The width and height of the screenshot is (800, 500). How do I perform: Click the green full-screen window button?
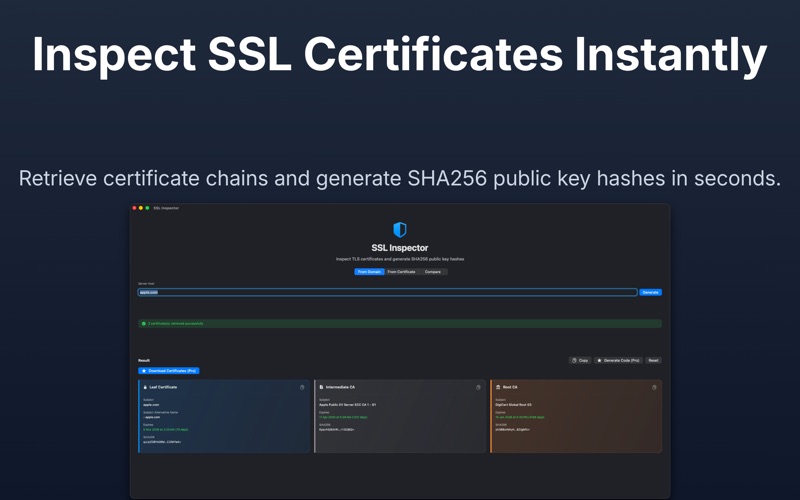147,208
